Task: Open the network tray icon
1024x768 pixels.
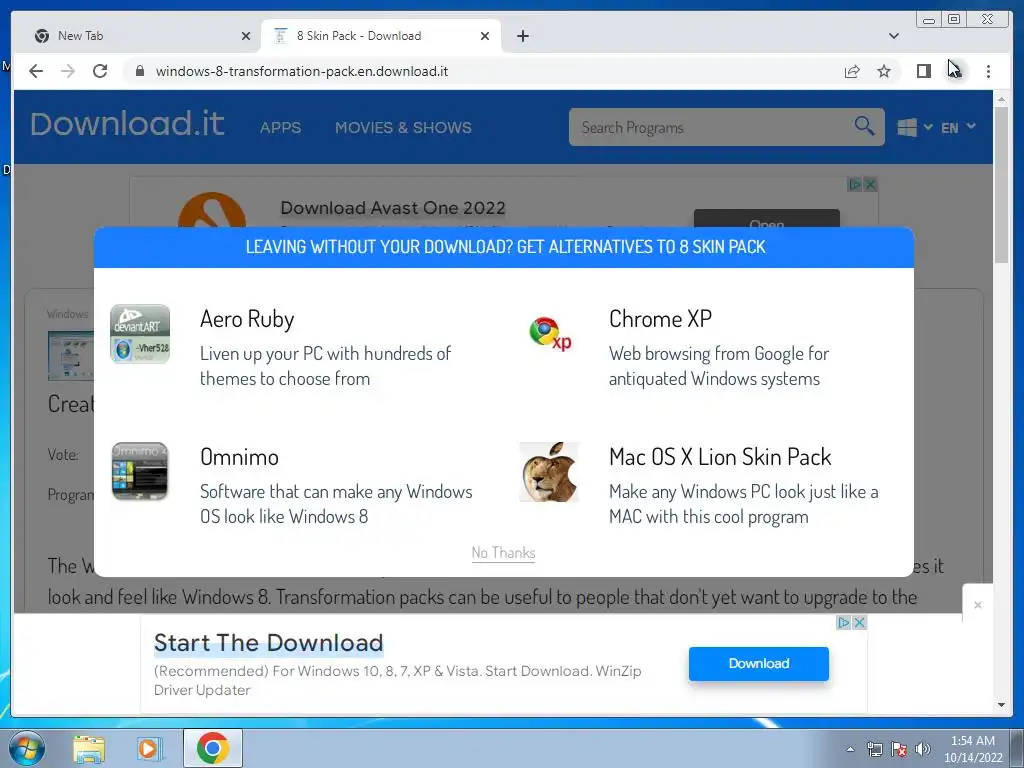Action: pyautogui.click(x=874, y=749)
